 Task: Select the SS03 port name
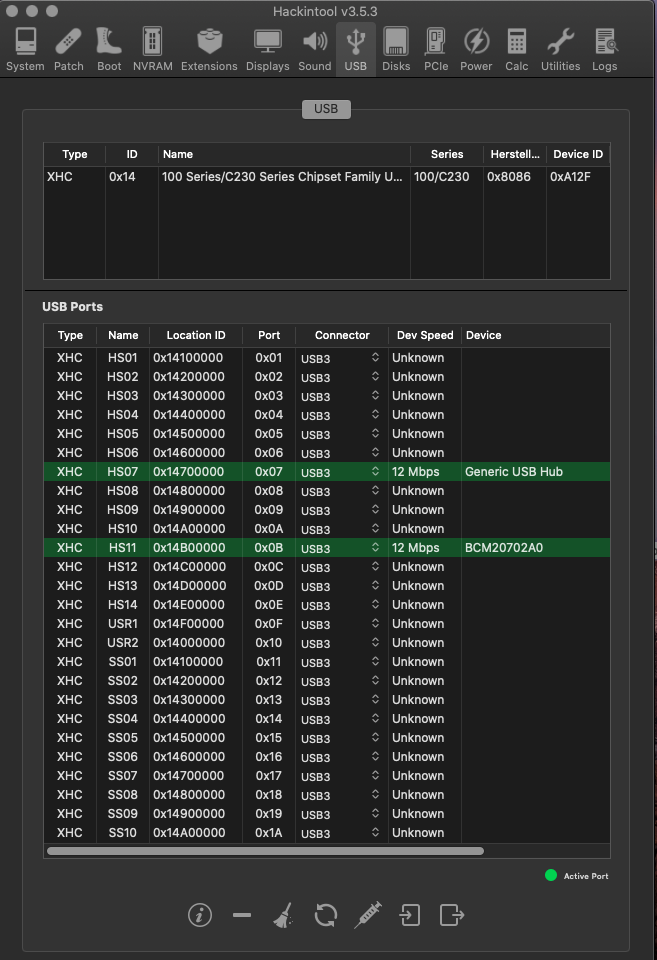tap(122, 699)
